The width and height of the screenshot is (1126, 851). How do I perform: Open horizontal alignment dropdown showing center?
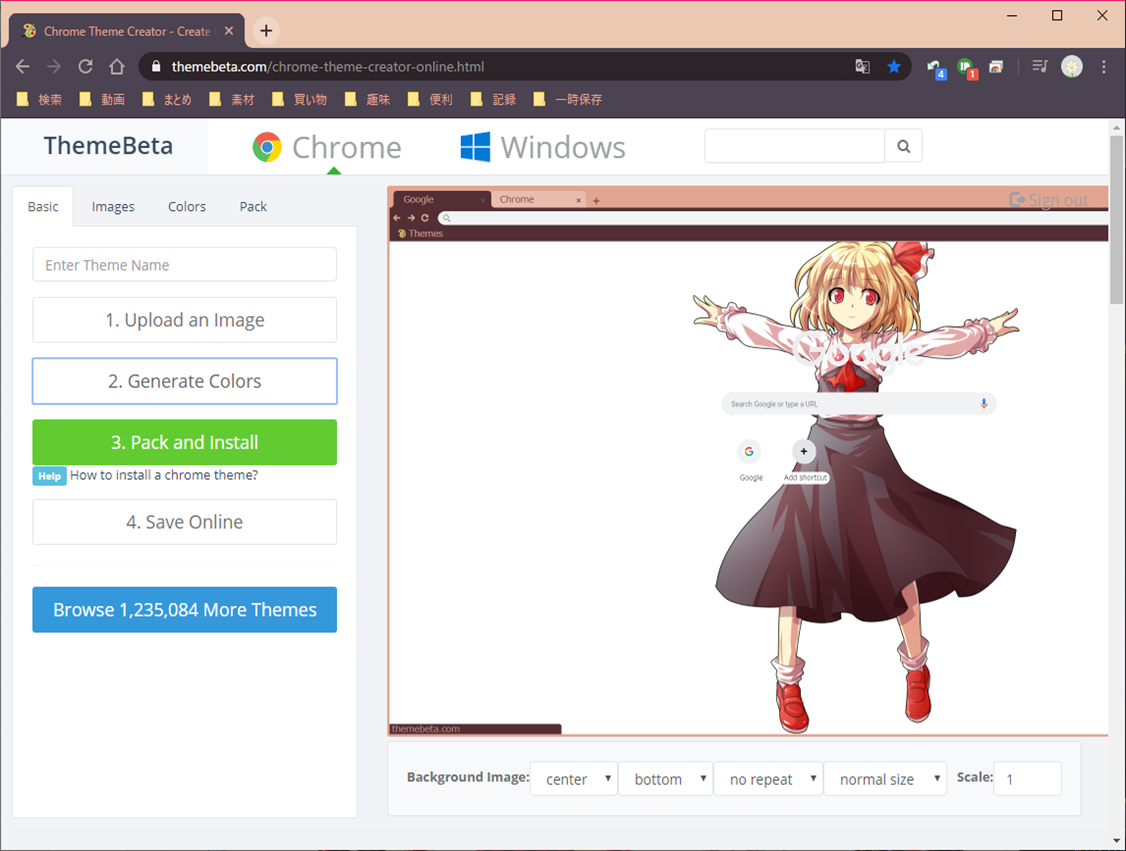click(x=574, y=778)
